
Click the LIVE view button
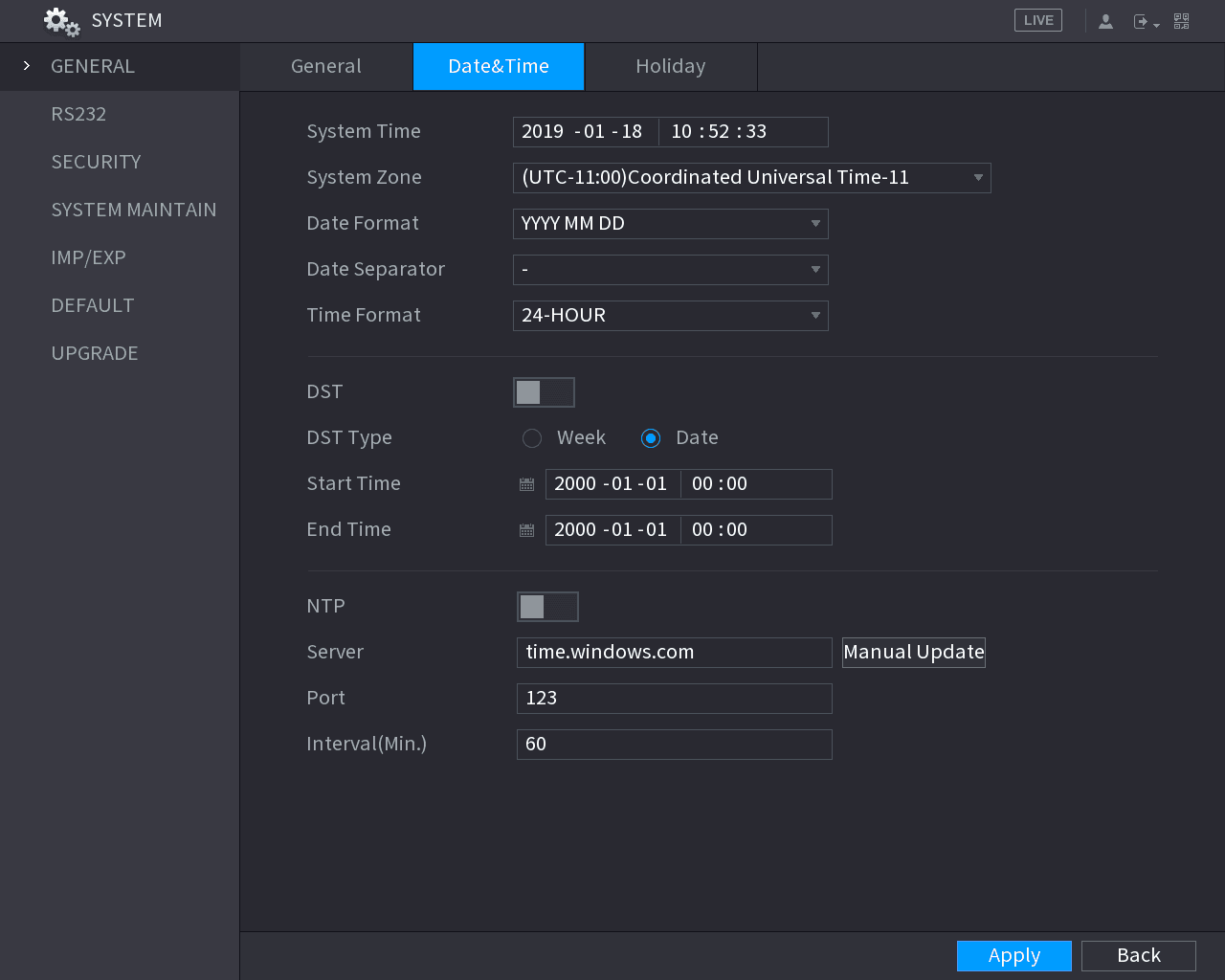[1038, 20]
